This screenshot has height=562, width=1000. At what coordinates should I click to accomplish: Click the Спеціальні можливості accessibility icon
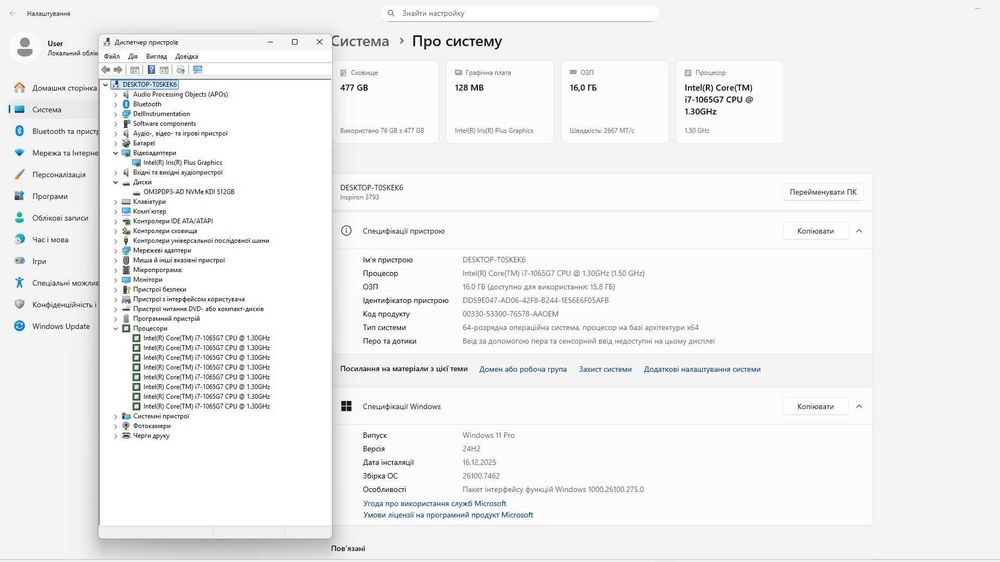point(20,283)
